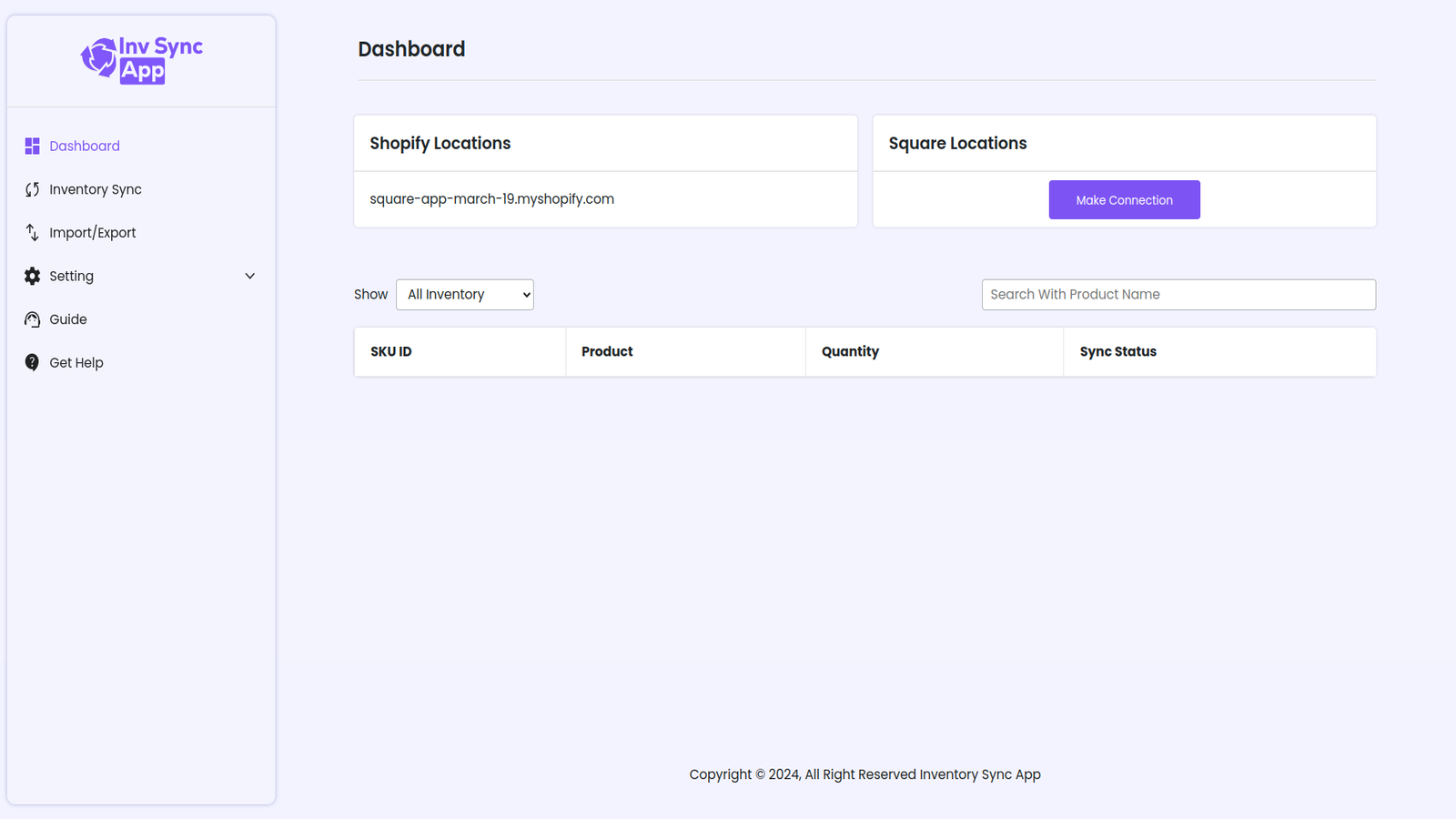Click the Dashboard grid icon
This screenshot has width=1456, height=819.
tap(32, 146)
